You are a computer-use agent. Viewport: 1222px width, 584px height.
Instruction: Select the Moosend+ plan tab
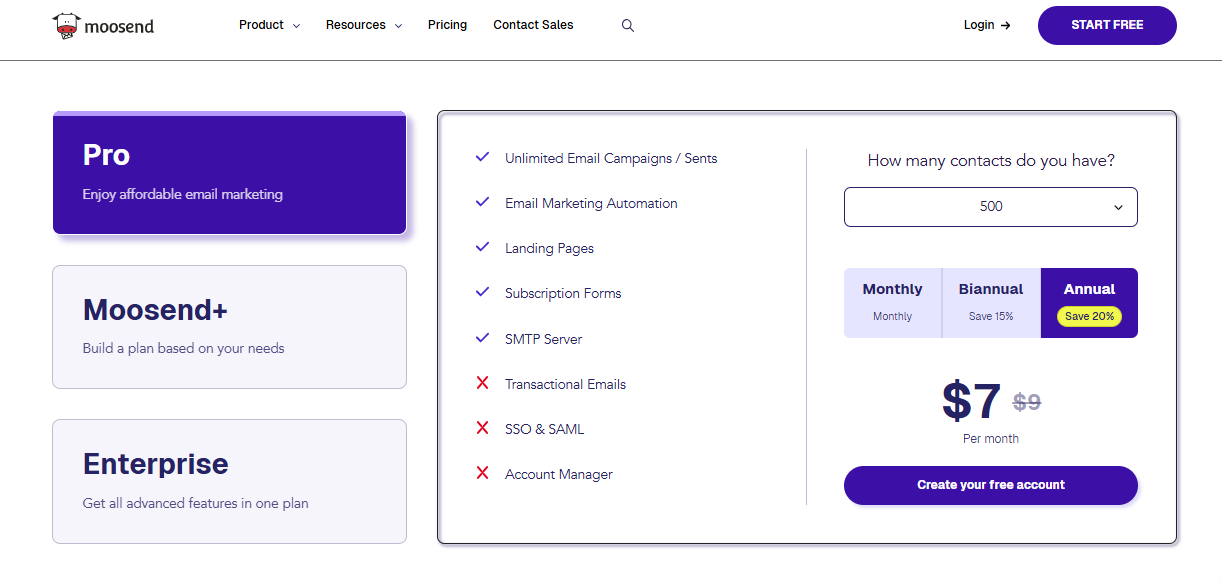click(229, 326)
